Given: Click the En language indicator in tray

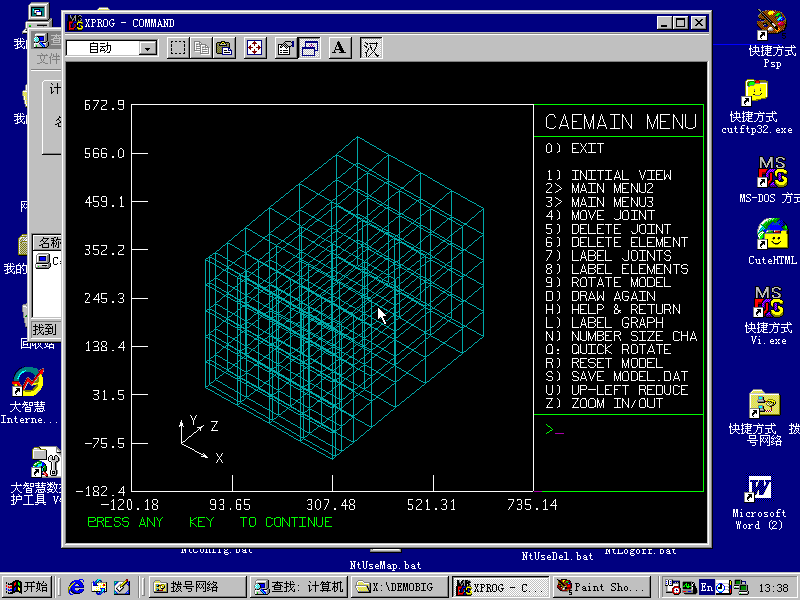Looking at the screenshot, I should (707, 587).
